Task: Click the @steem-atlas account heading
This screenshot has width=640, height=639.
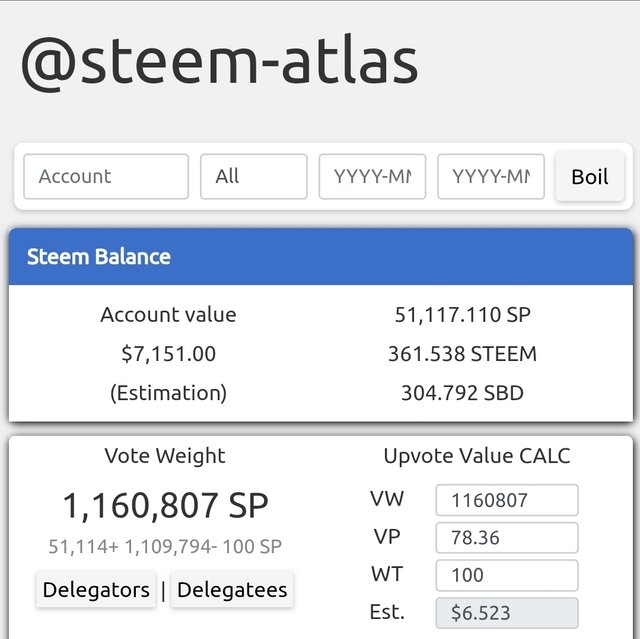Action: click(x=220, y=62)
